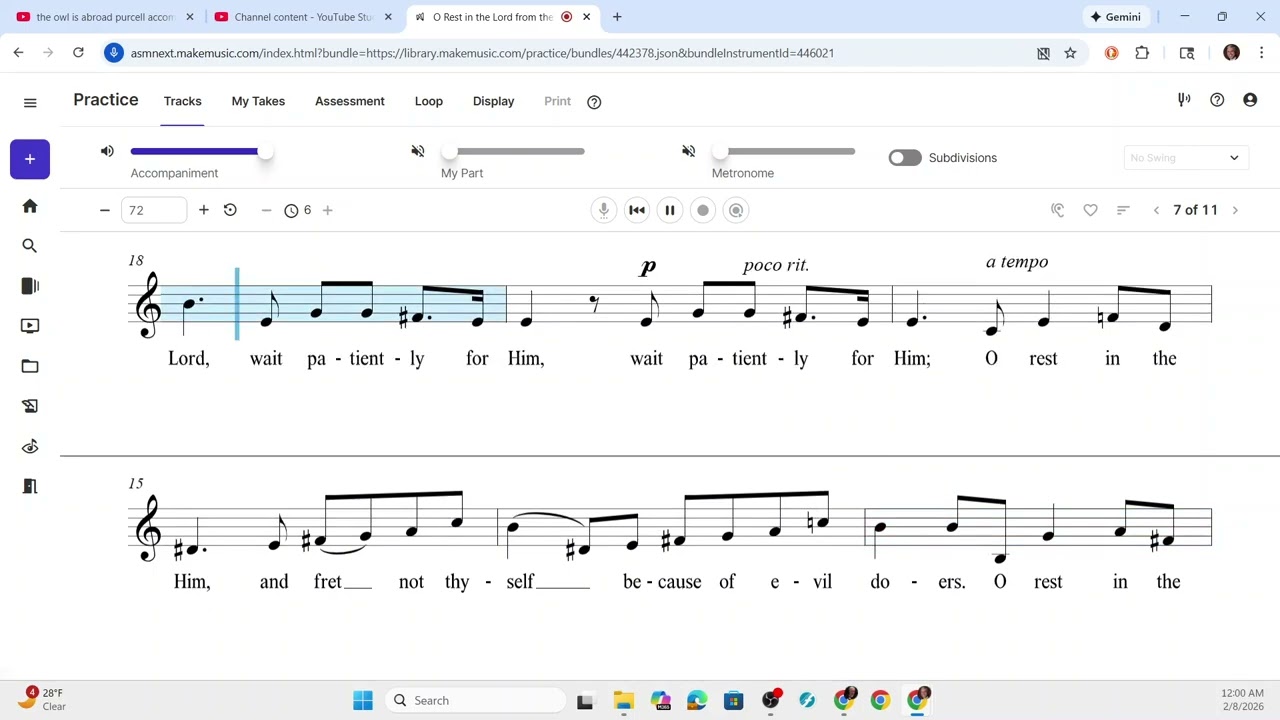Toggle the Subdivisions switch
The width and height of the screenshot is (1280, 720).
pyautogui.click(x=905, y=158)
